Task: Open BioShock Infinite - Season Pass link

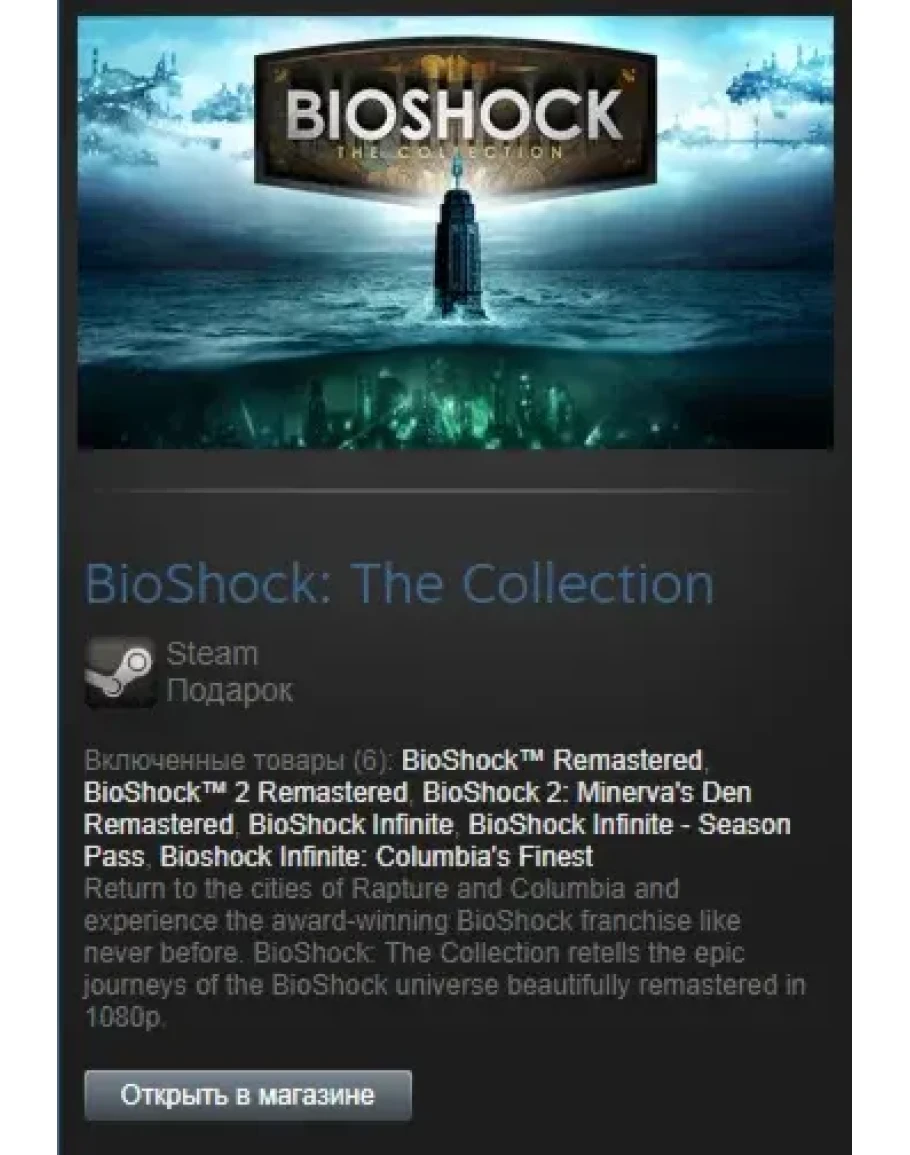Action: pyautogui.click(x=437, y=840)
